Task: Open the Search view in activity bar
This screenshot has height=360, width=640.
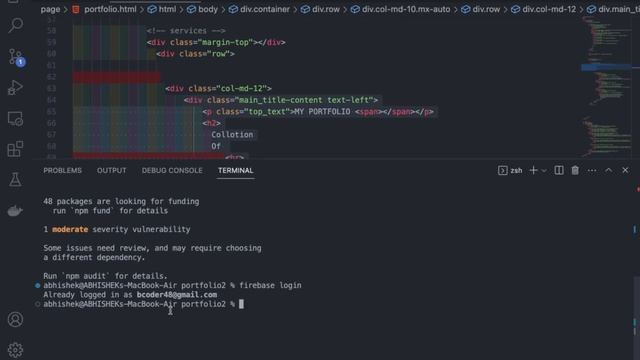Action: click(x=15, y=25)
